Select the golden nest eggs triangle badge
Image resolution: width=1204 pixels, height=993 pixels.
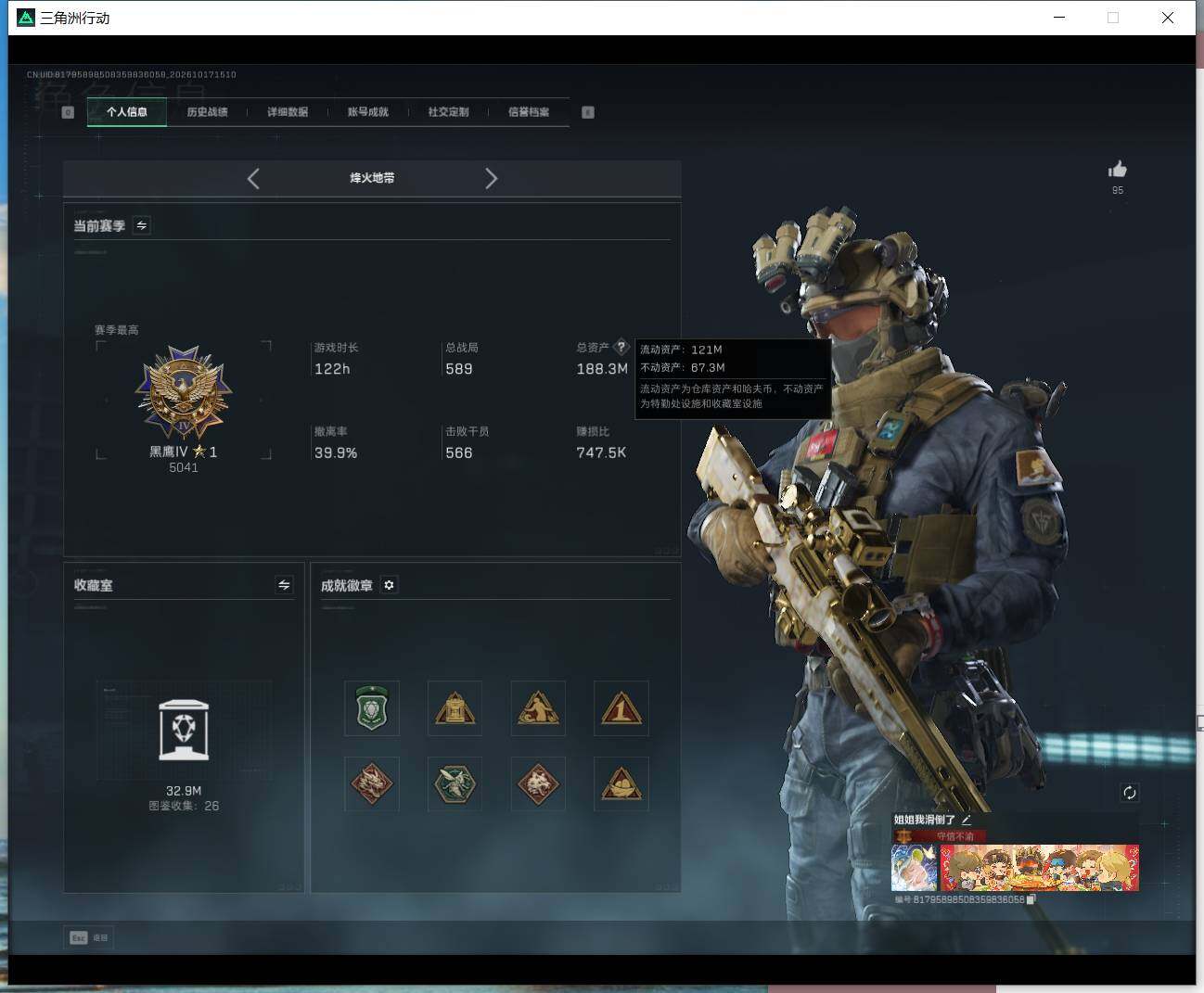(x=621, y=783)
